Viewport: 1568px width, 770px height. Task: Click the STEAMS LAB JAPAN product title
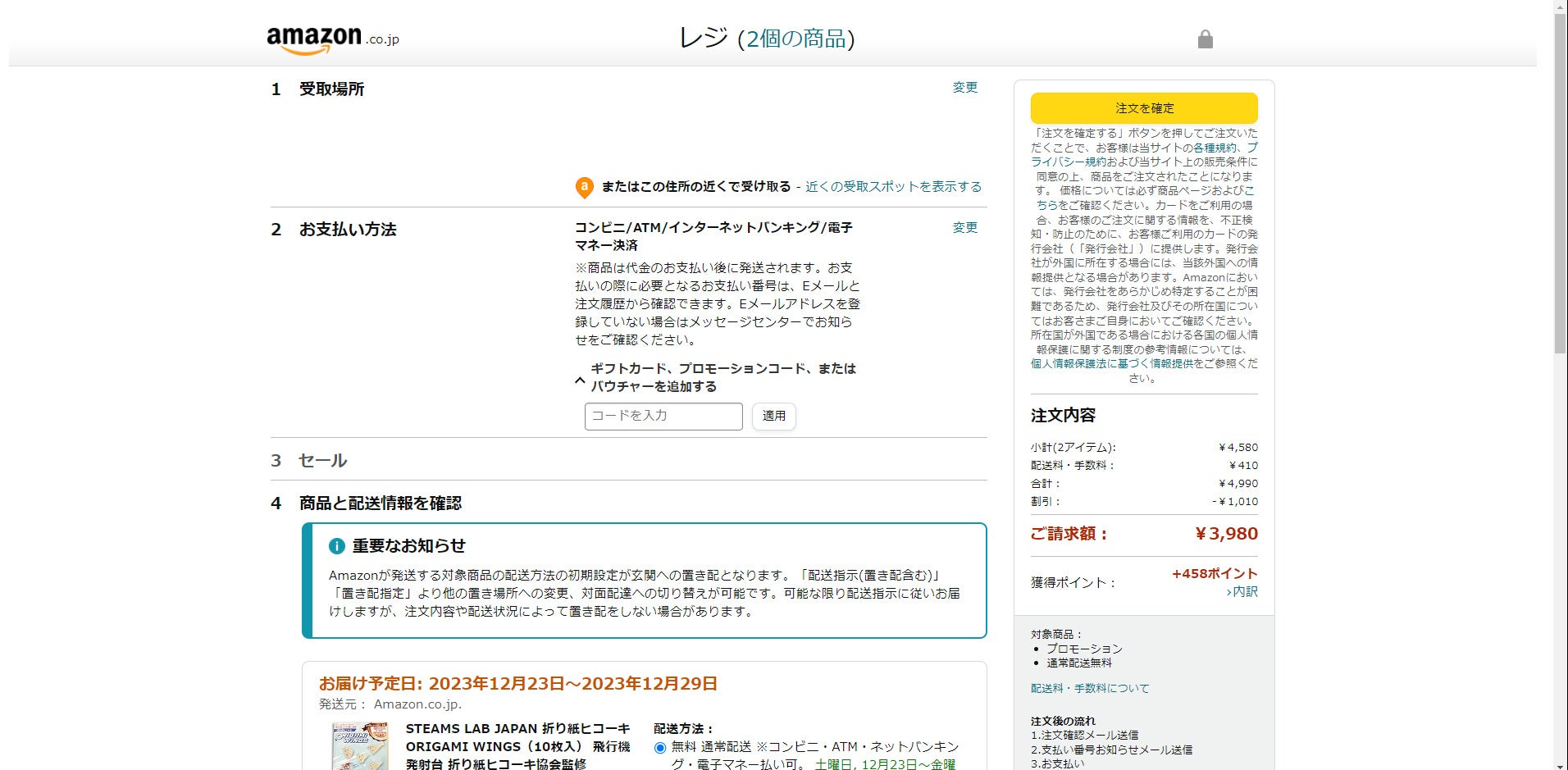coord(518,746)
